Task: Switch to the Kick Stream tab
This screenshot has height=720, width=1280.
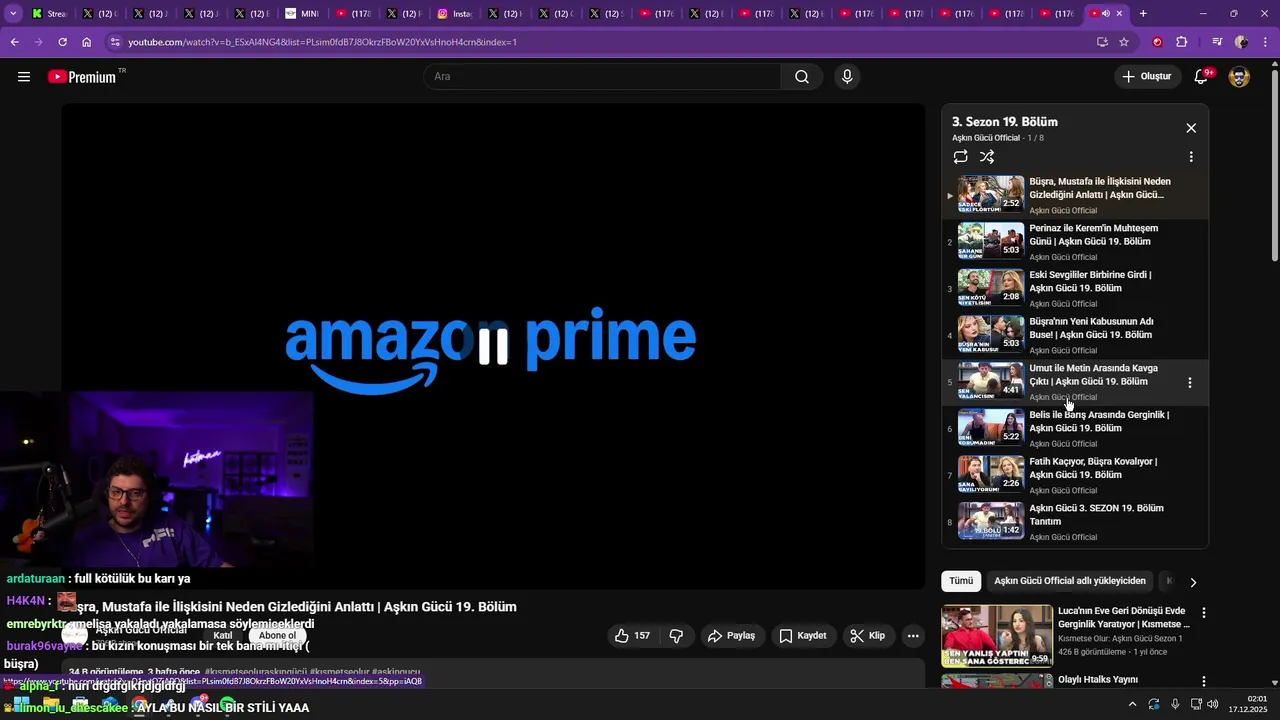Action: pos(48,14)
